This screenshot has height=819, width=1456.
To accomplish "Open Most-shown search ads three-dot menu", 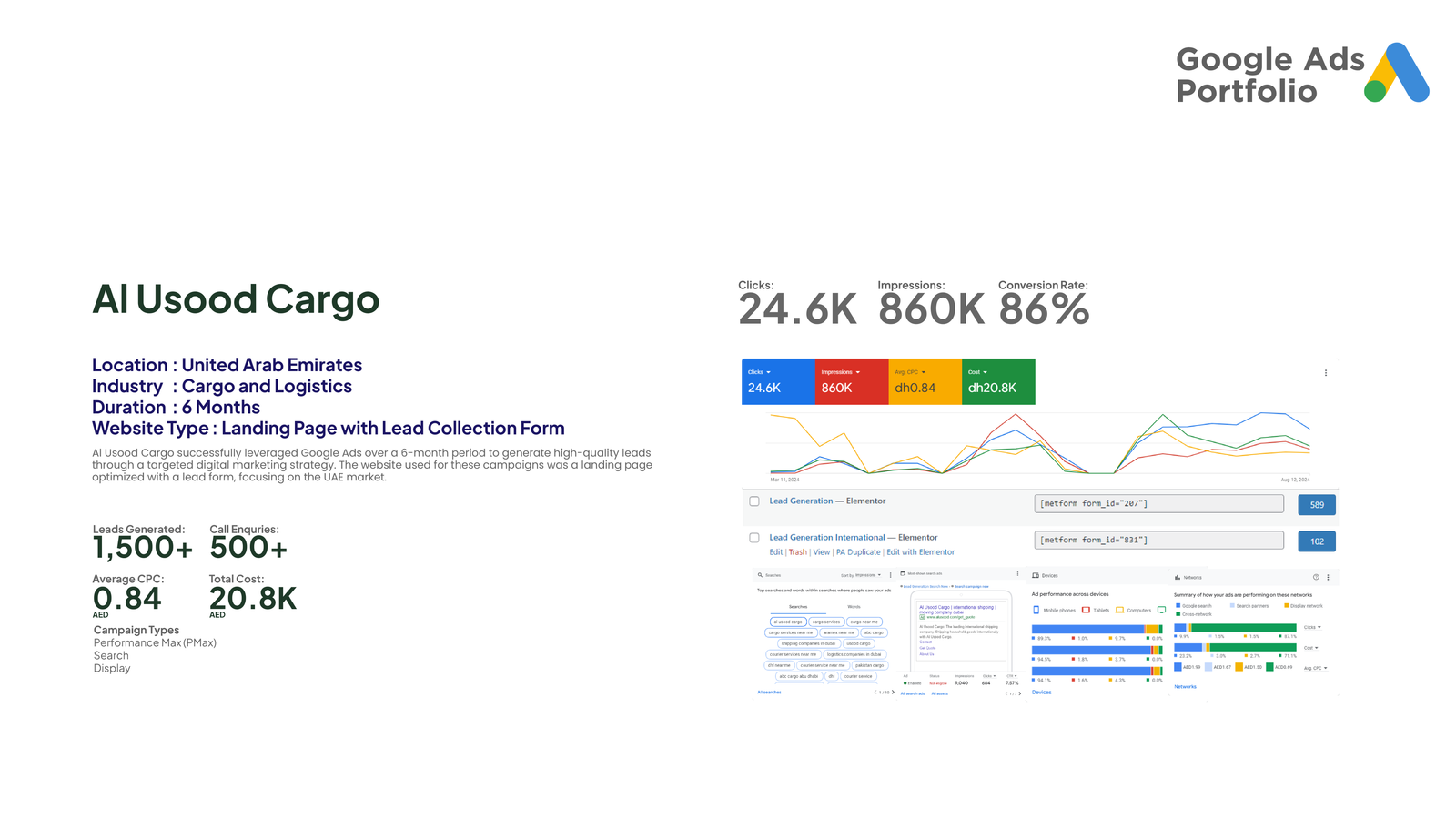I will coord(1017,573).
